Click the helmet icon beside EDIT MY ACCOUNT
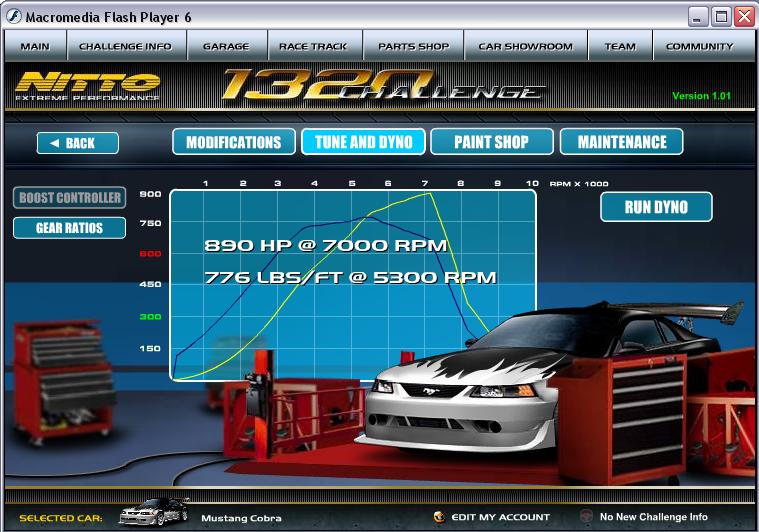Viewport: 759px width, 532px height. click(439, 517)
